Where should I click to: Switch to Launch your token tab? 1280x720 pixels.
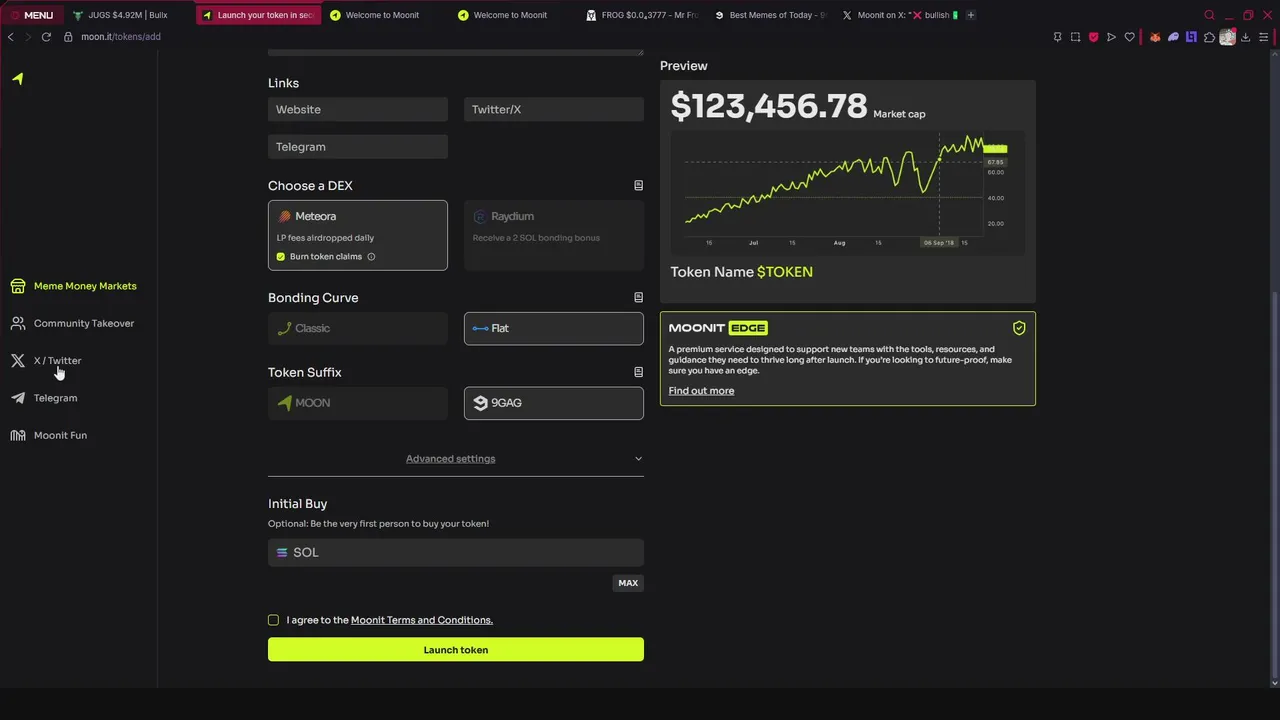pos(258,15)
